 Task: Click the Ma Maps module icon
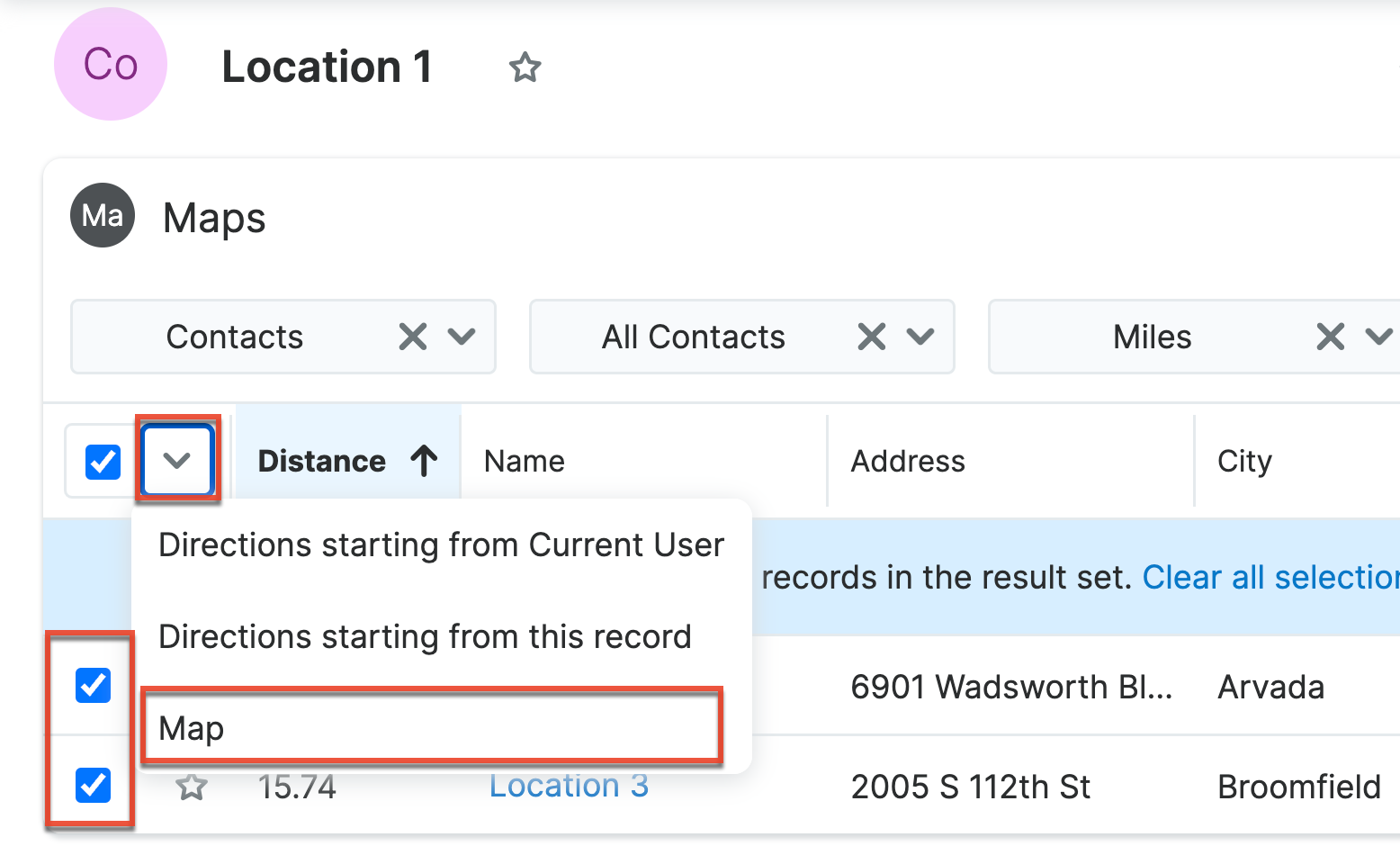pos(103,216)
